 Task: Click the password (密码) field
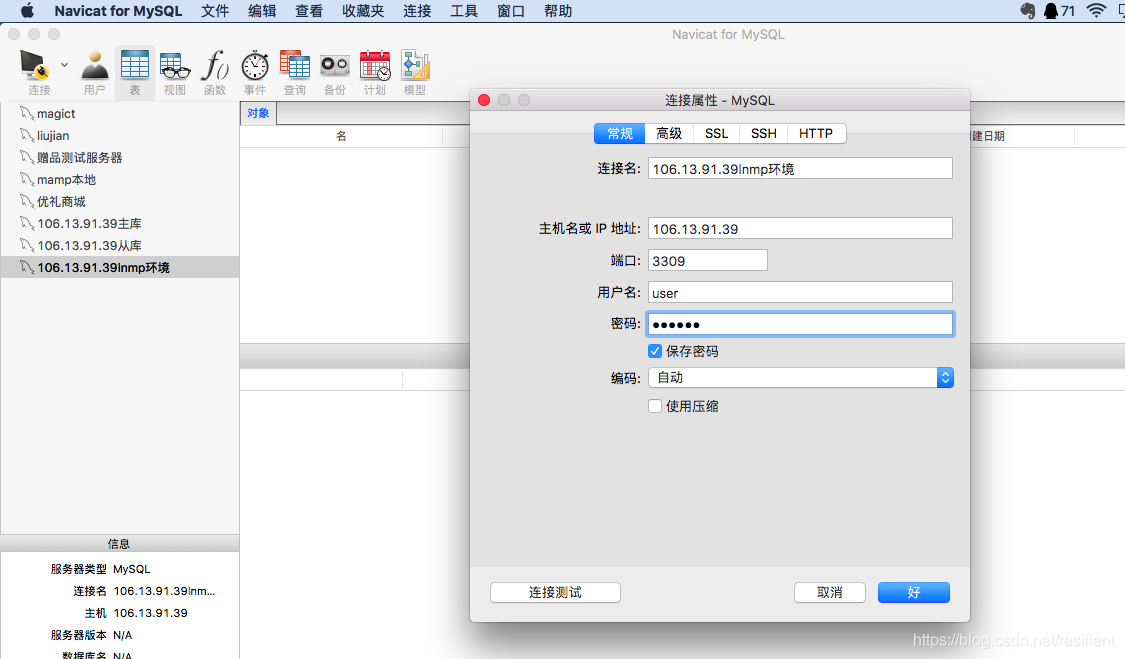click(800, 324)
